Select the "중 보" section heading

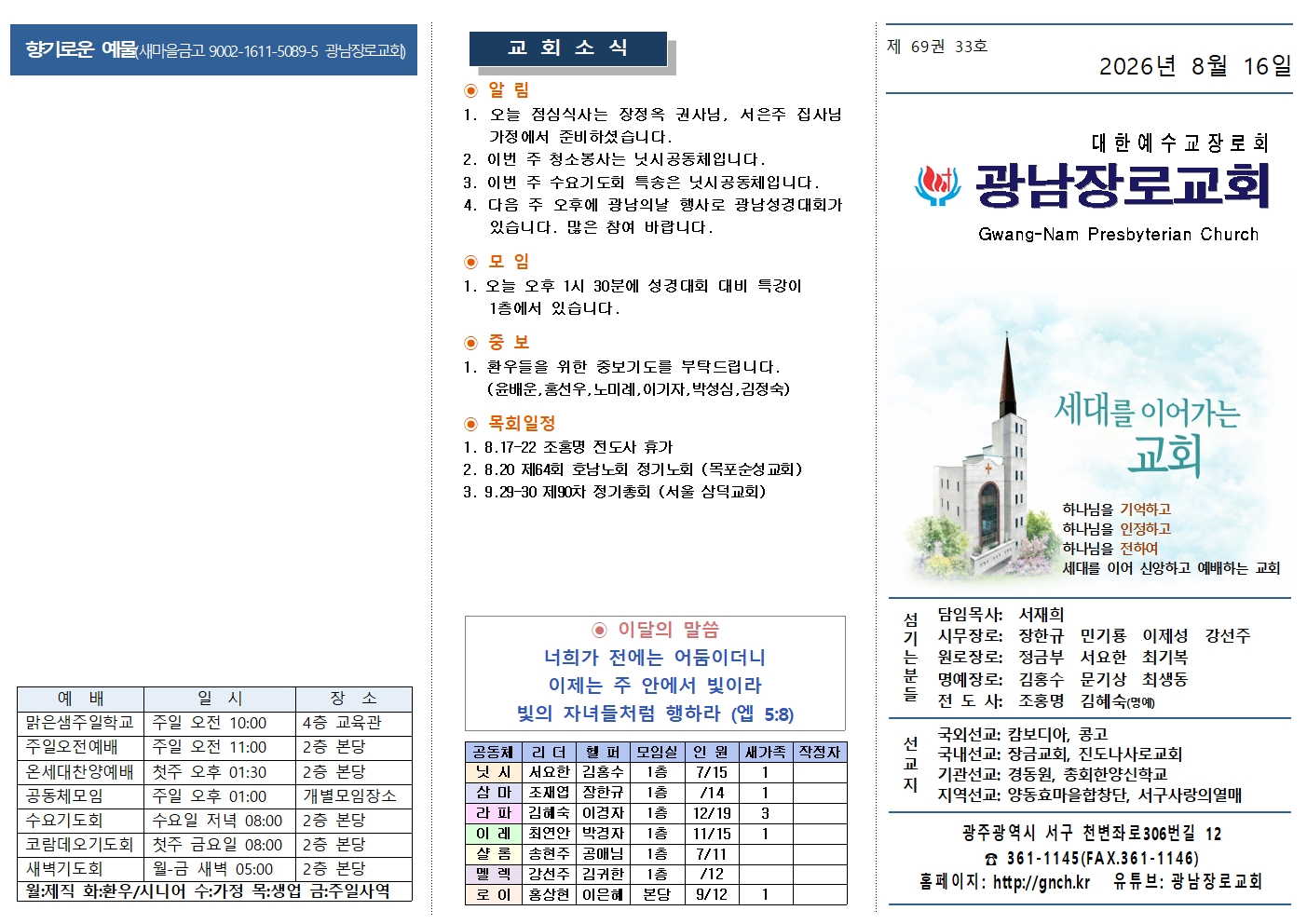(x=509, y=342)
